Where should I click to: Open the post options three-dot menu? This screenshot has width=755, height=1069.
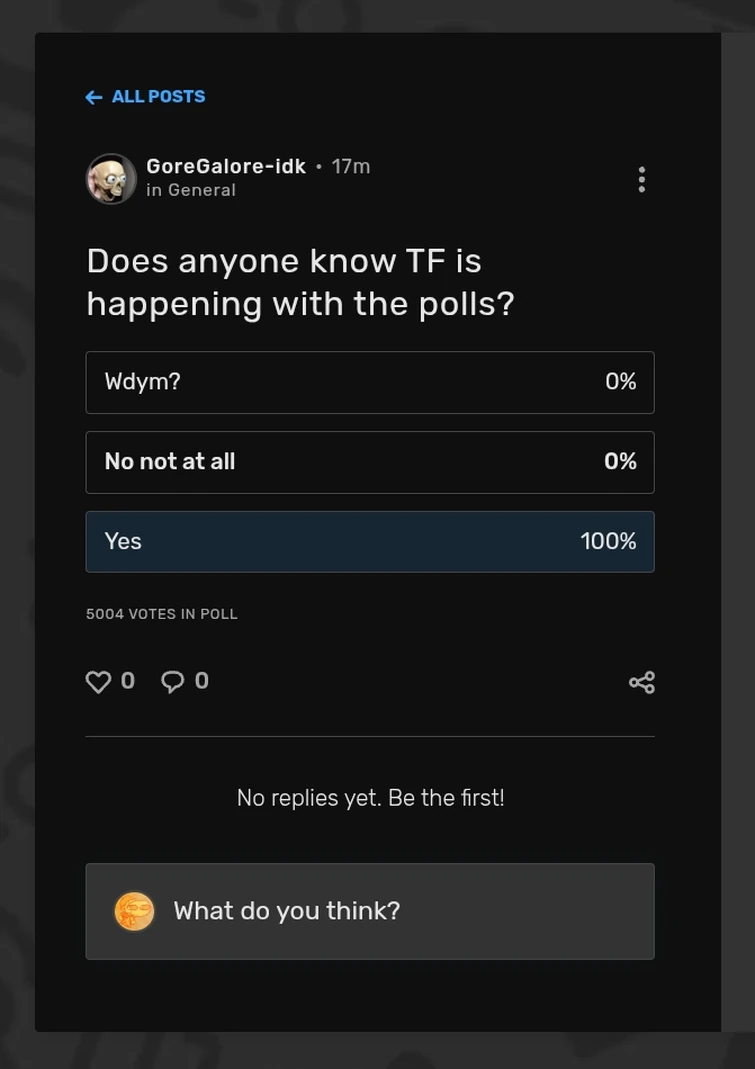[640, 178]
